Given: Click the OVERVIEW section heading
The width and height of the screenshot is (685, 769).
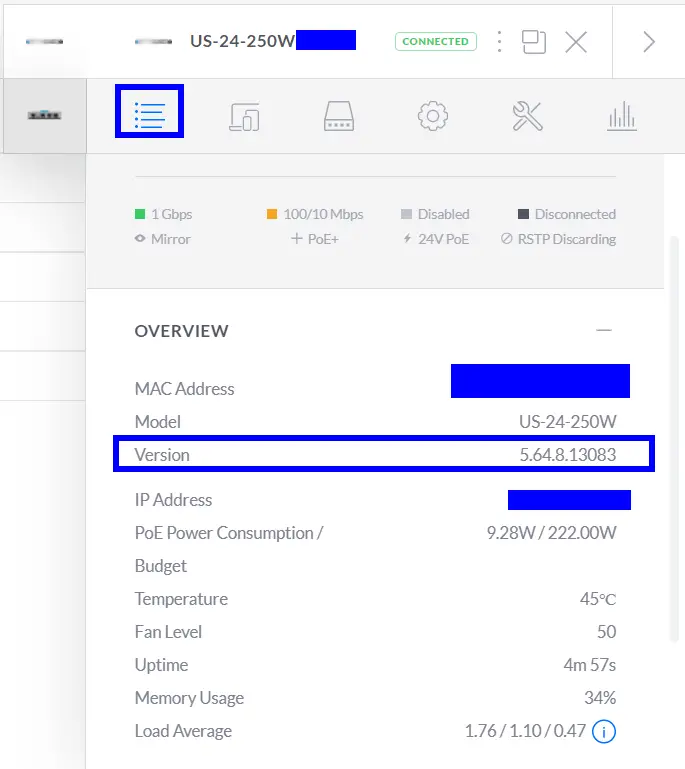Looking at the screenshot, I should click(181, 331).
